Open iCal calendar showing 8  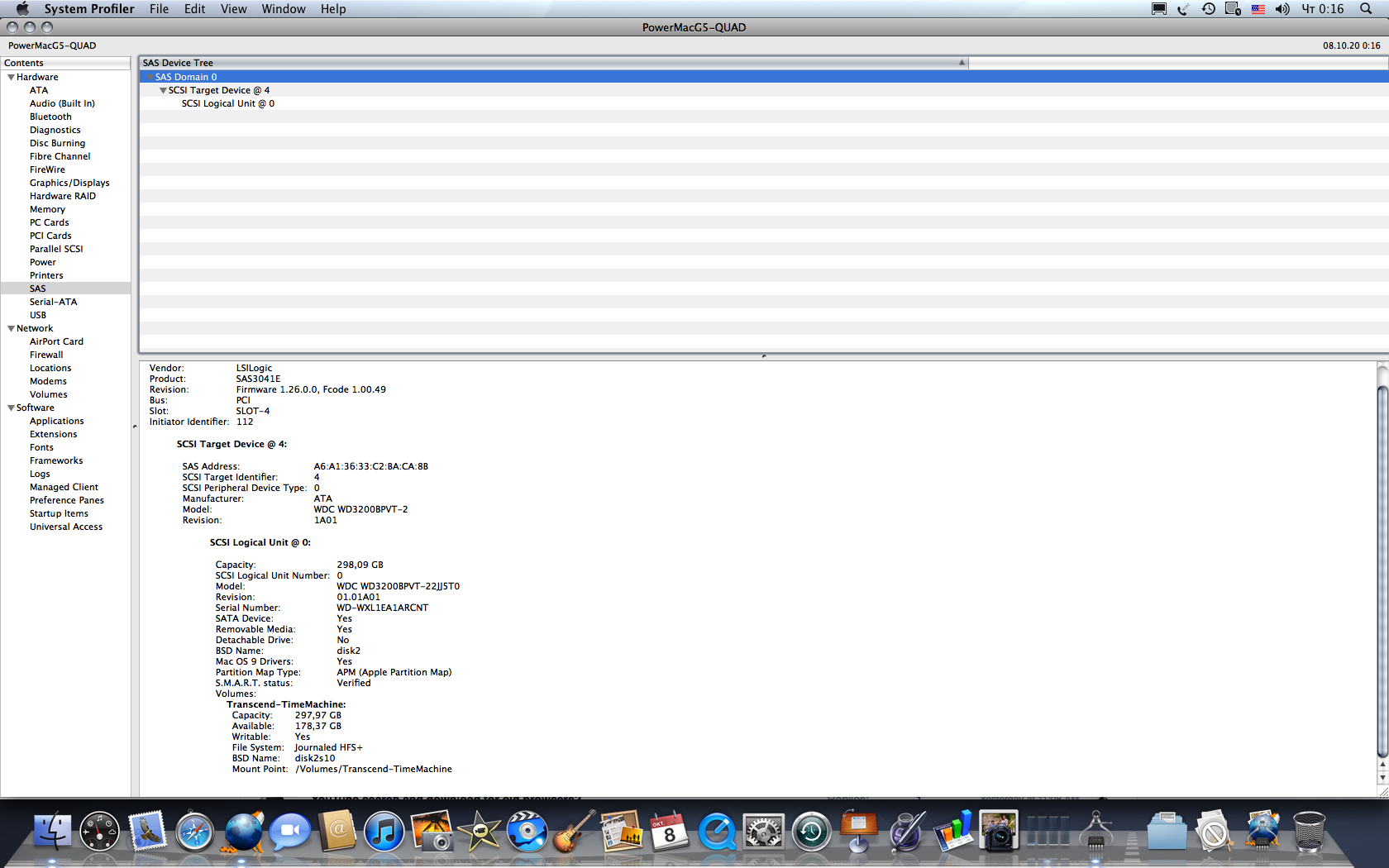coord(669,831)
